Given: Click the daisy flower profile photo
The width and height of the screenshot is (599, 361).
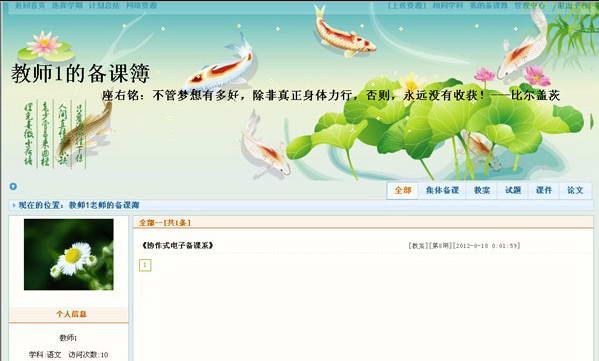Looking at the screenshot, I should point(69,254).
